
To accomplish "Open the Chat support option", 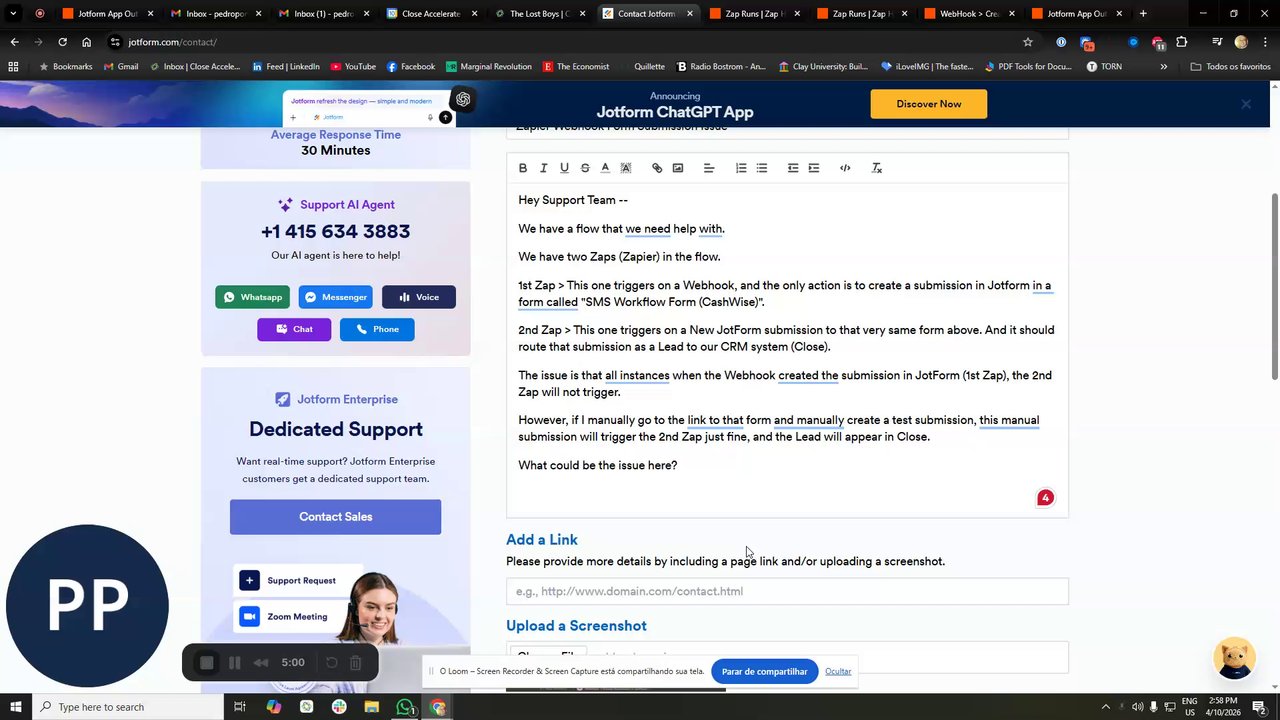I will (294, 329).
